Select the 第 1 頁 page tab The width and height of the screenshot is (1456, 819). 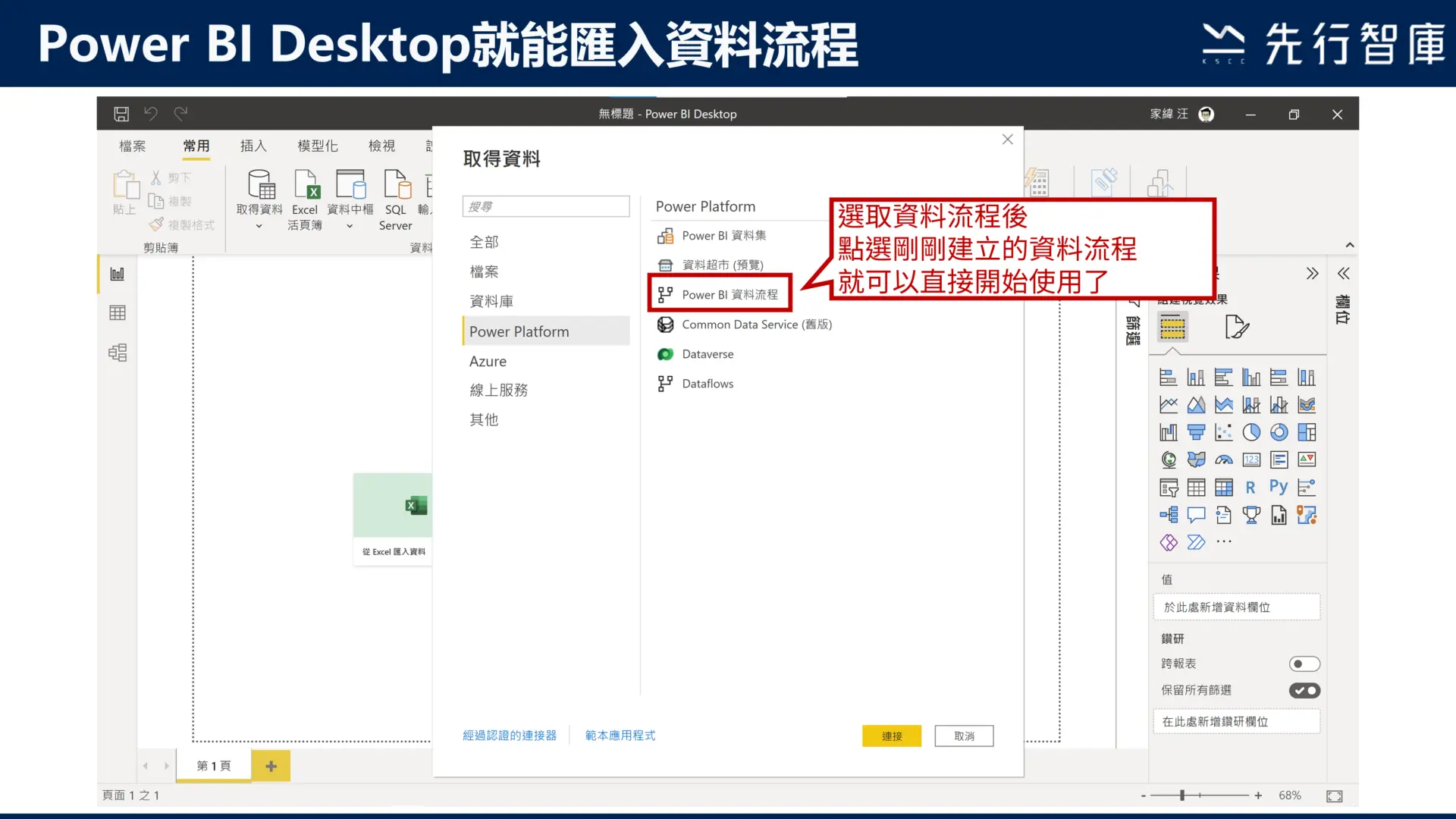point(214,766)
